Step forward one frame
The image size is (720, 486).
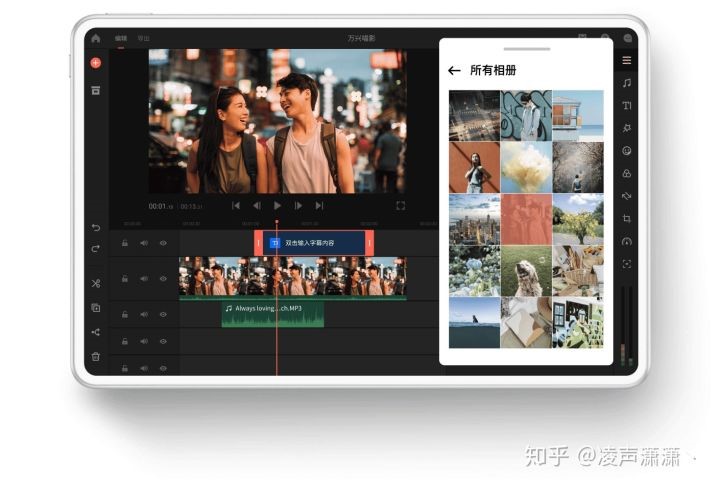[x=298, y=206]
